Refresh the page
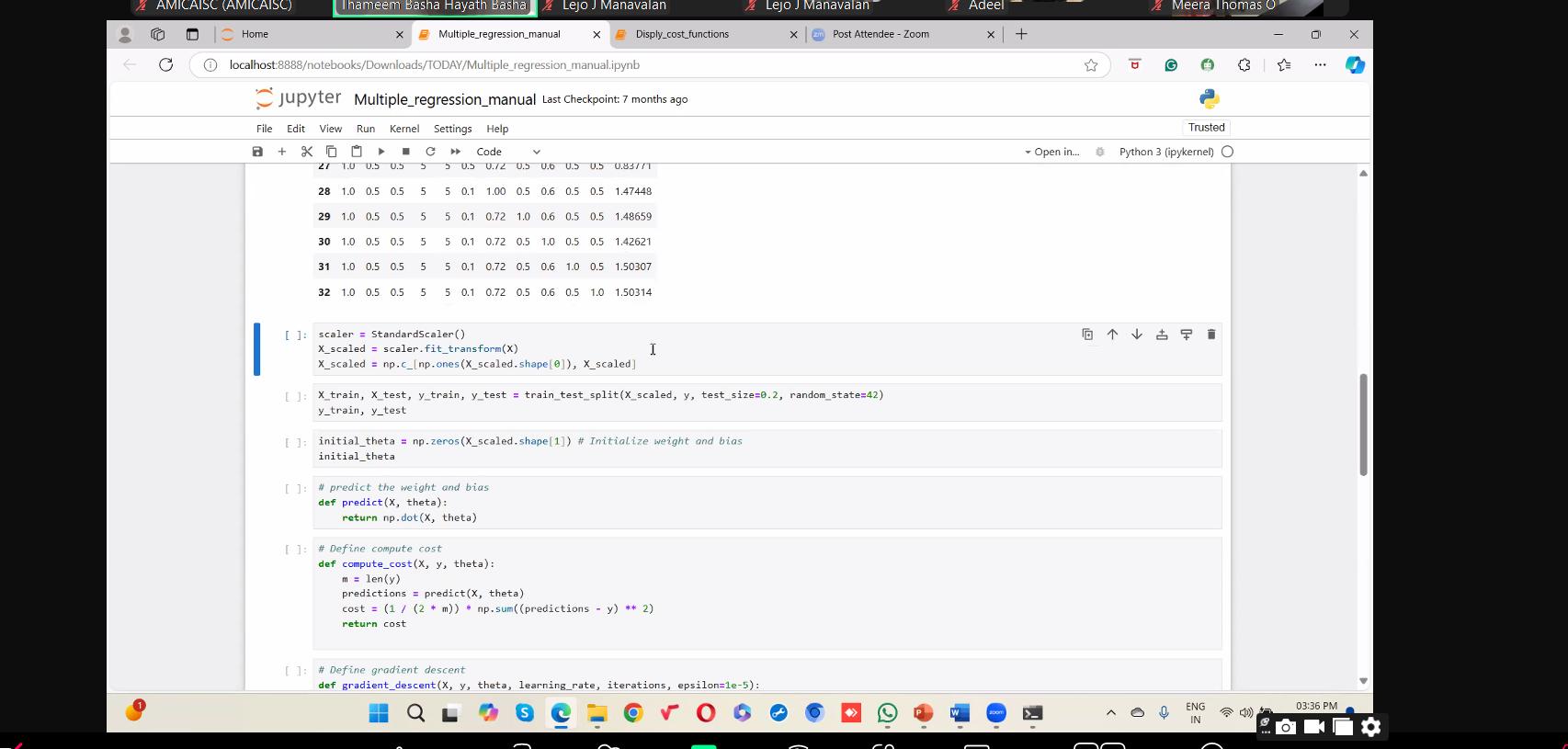1568x749 pixels. point(166,64)
